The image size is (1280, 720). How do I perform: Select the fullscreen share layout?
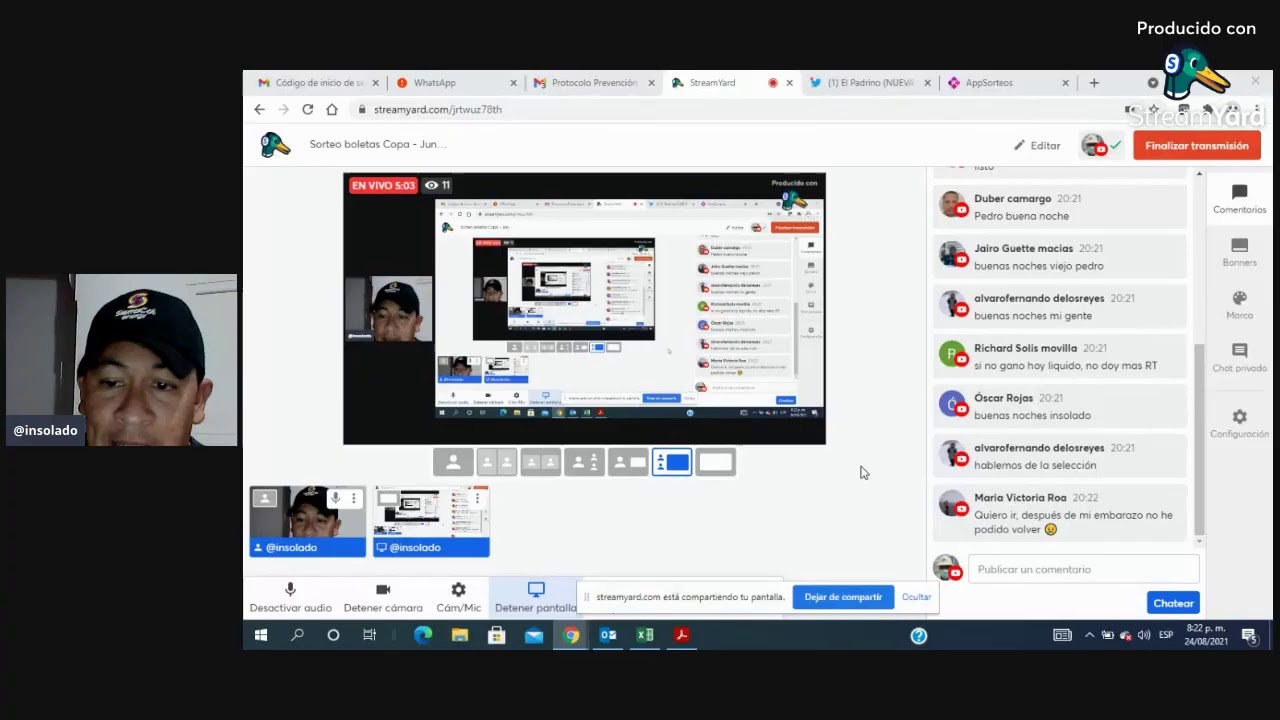(715, 462)
